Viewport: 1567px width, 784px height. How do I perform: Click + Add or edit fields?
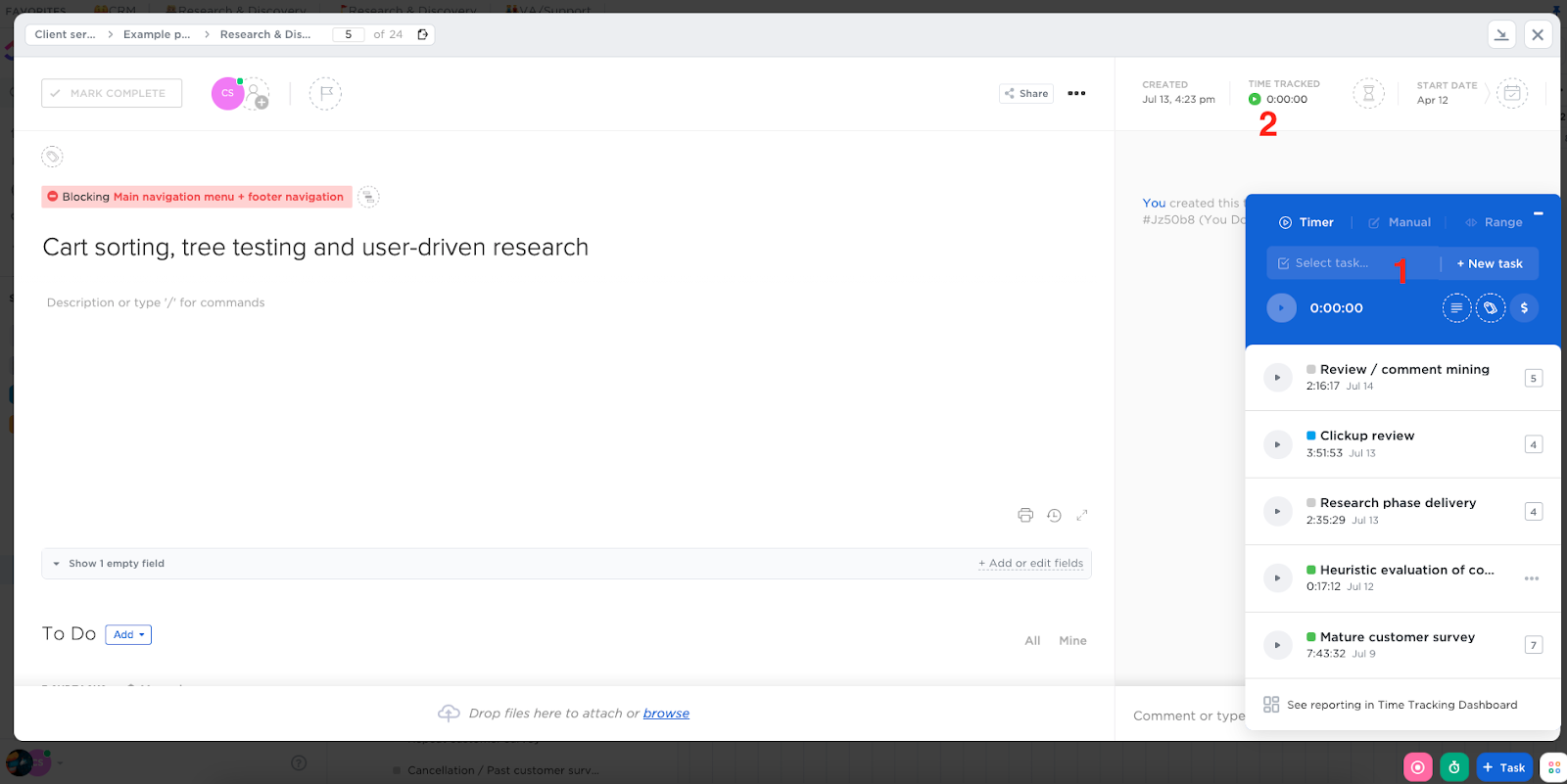tap(1030, 564)
